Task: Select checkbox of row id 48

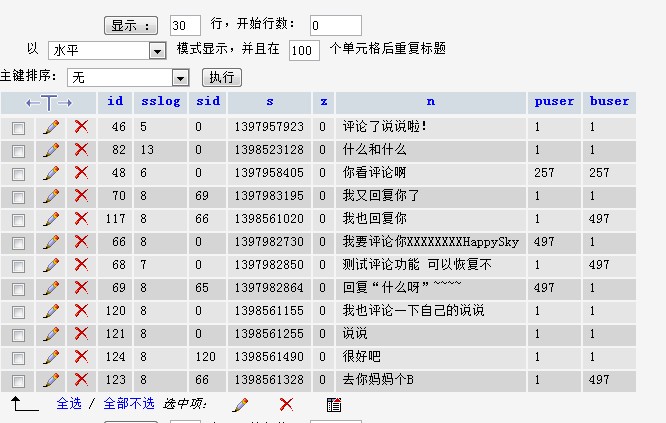Action: (x=18, y=174)
